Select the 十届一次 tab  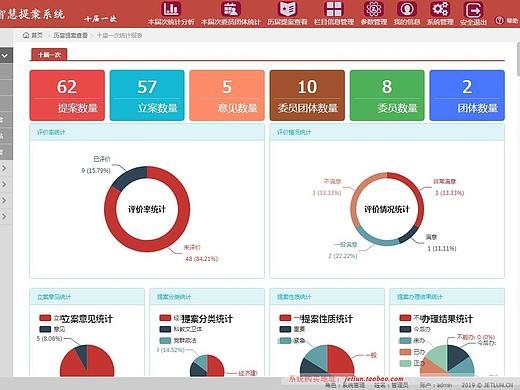click(49, 54)
